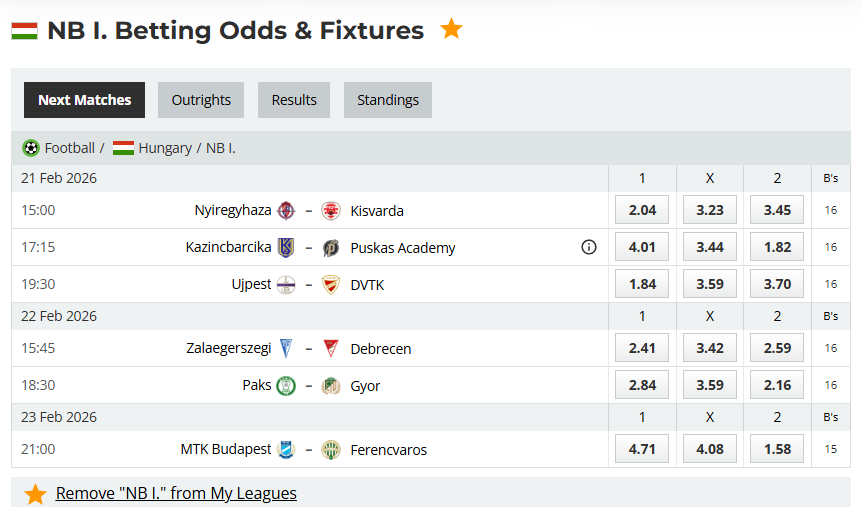Select the Standings tab
Screen dimensions: 862x507
[388, 100]
